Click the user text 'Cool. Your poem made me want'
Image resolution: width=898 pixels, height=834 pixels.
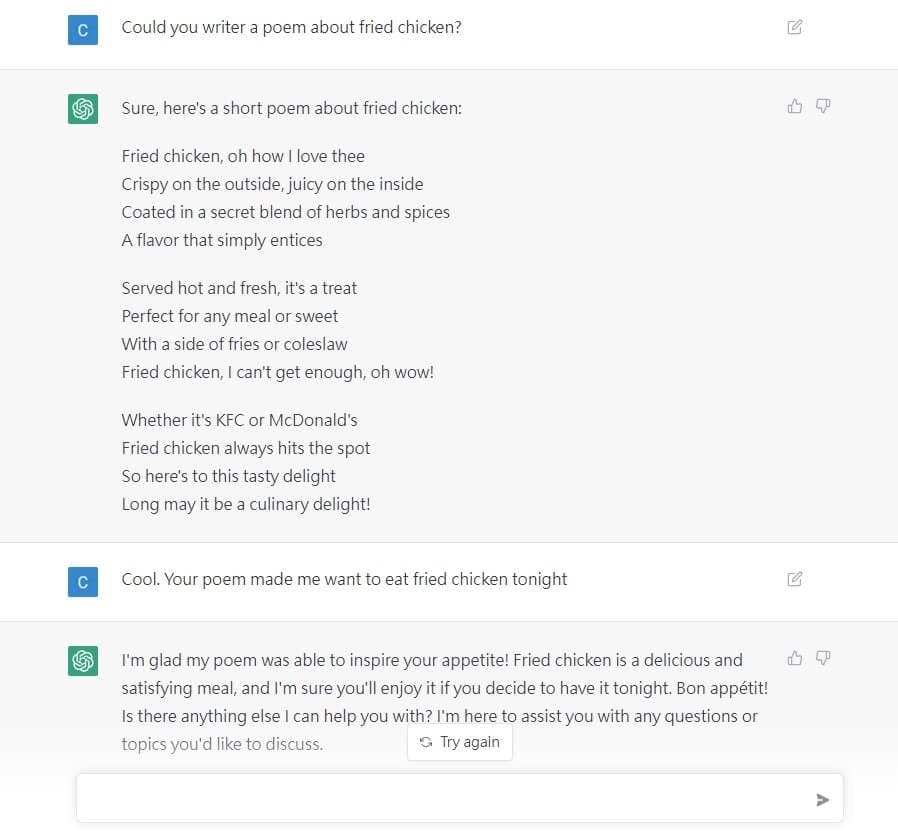344,579
